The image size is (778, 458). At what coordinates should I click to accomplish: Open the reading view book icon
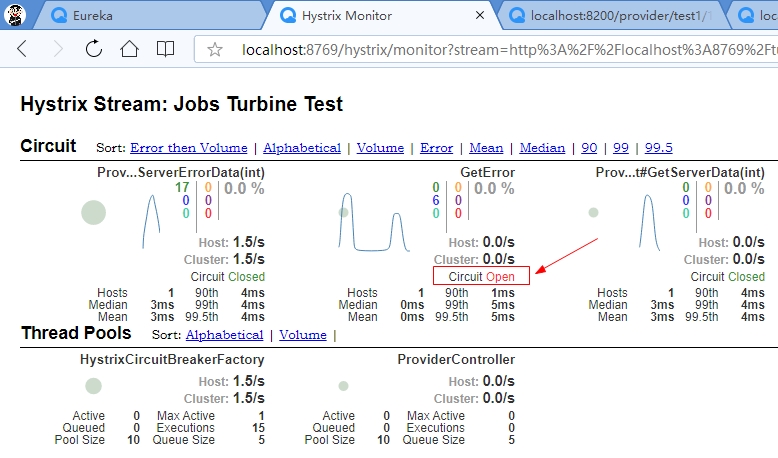(165, 49)
